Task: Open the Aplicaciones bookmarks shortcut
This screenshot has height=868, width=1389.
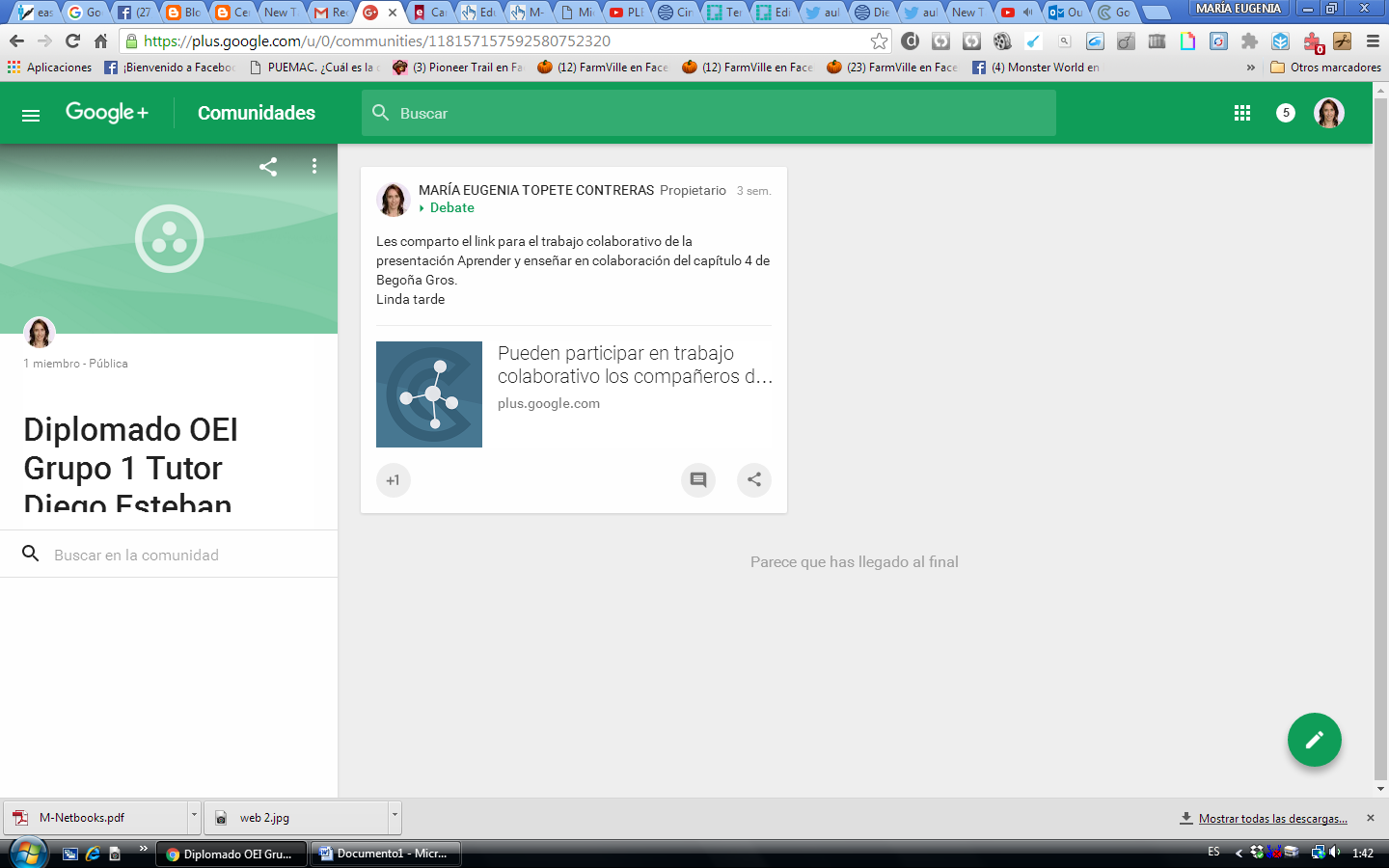Action: (50, 68)
